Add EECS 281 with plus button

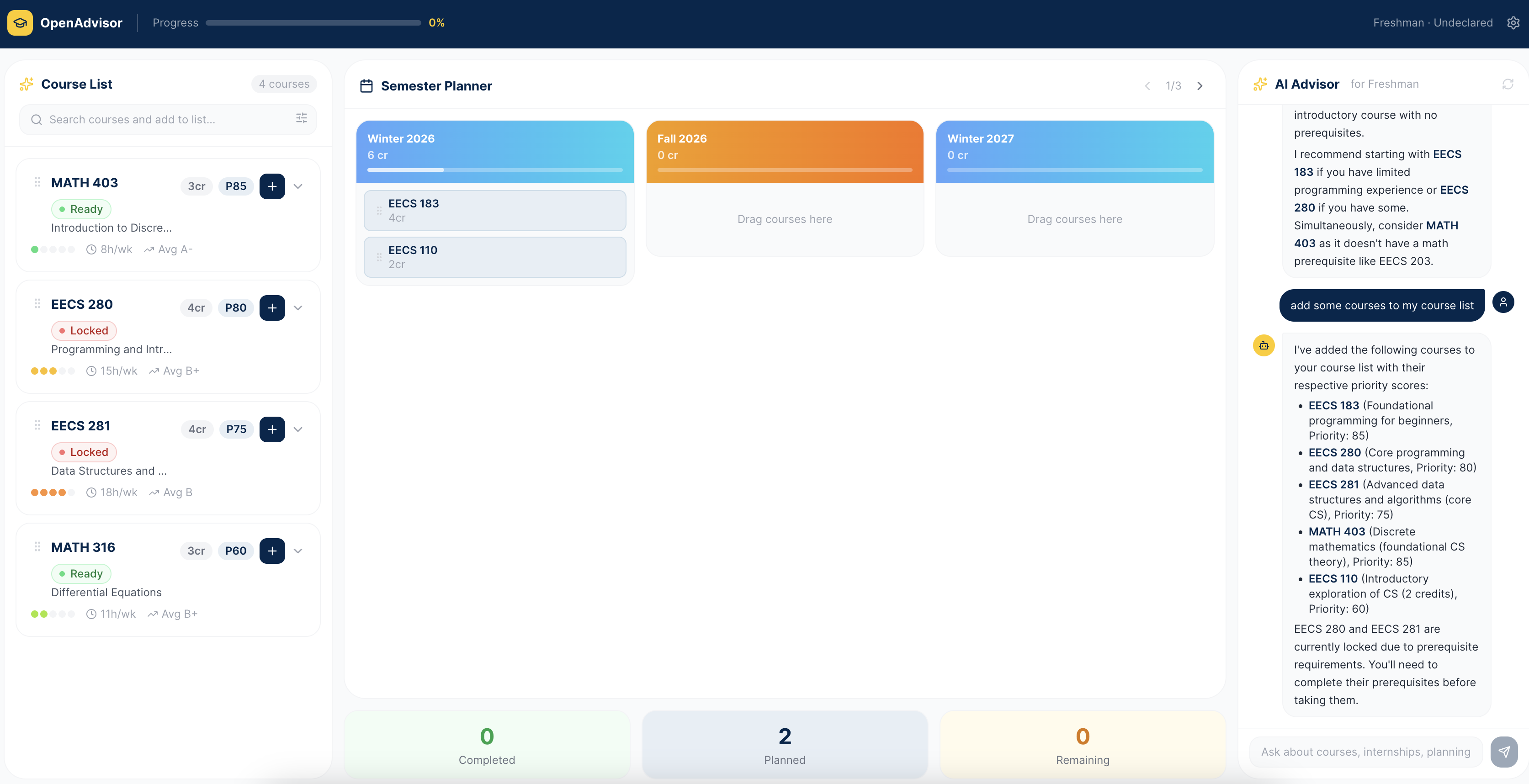click(272, 429)
